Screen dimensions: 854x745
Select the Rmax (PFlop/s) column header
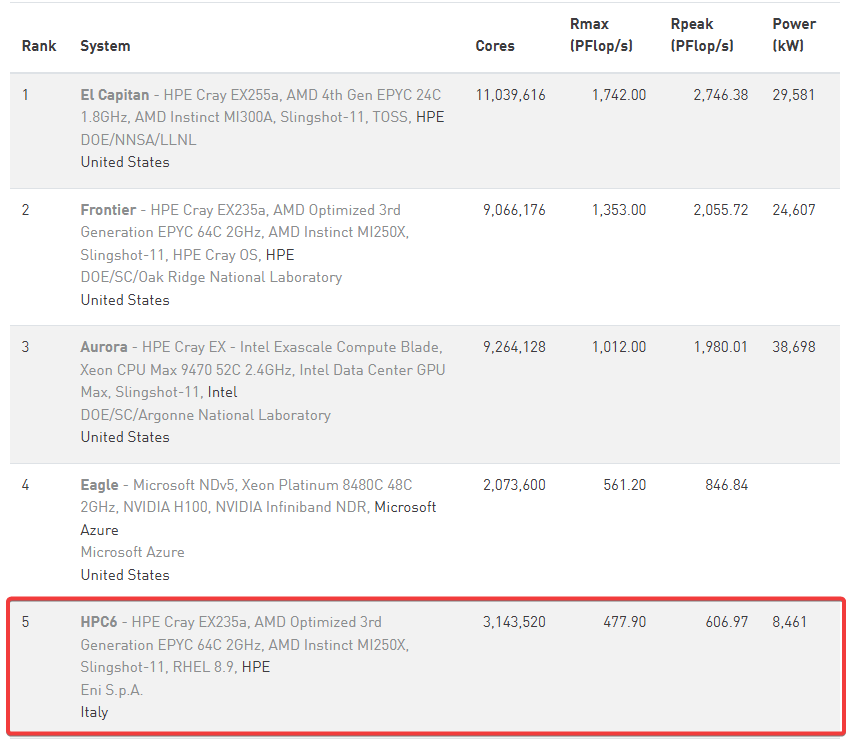point(601,35)
